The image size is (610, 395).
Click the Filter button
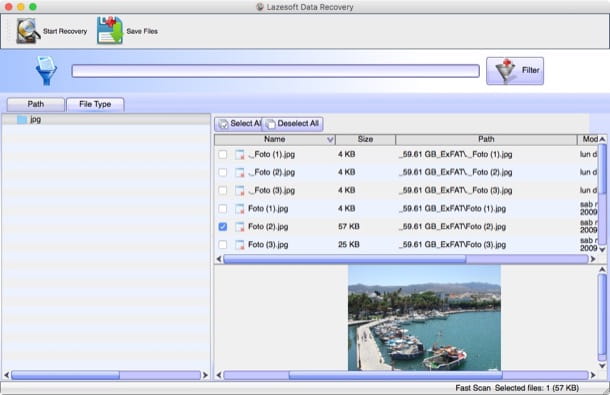tap(515, 71)
